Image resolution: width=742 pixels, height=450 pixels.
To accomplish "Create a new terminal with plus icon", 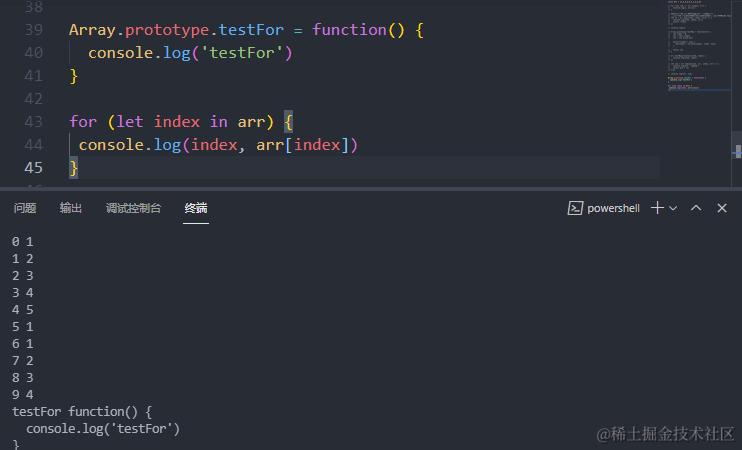I will (x=657, y=208).
